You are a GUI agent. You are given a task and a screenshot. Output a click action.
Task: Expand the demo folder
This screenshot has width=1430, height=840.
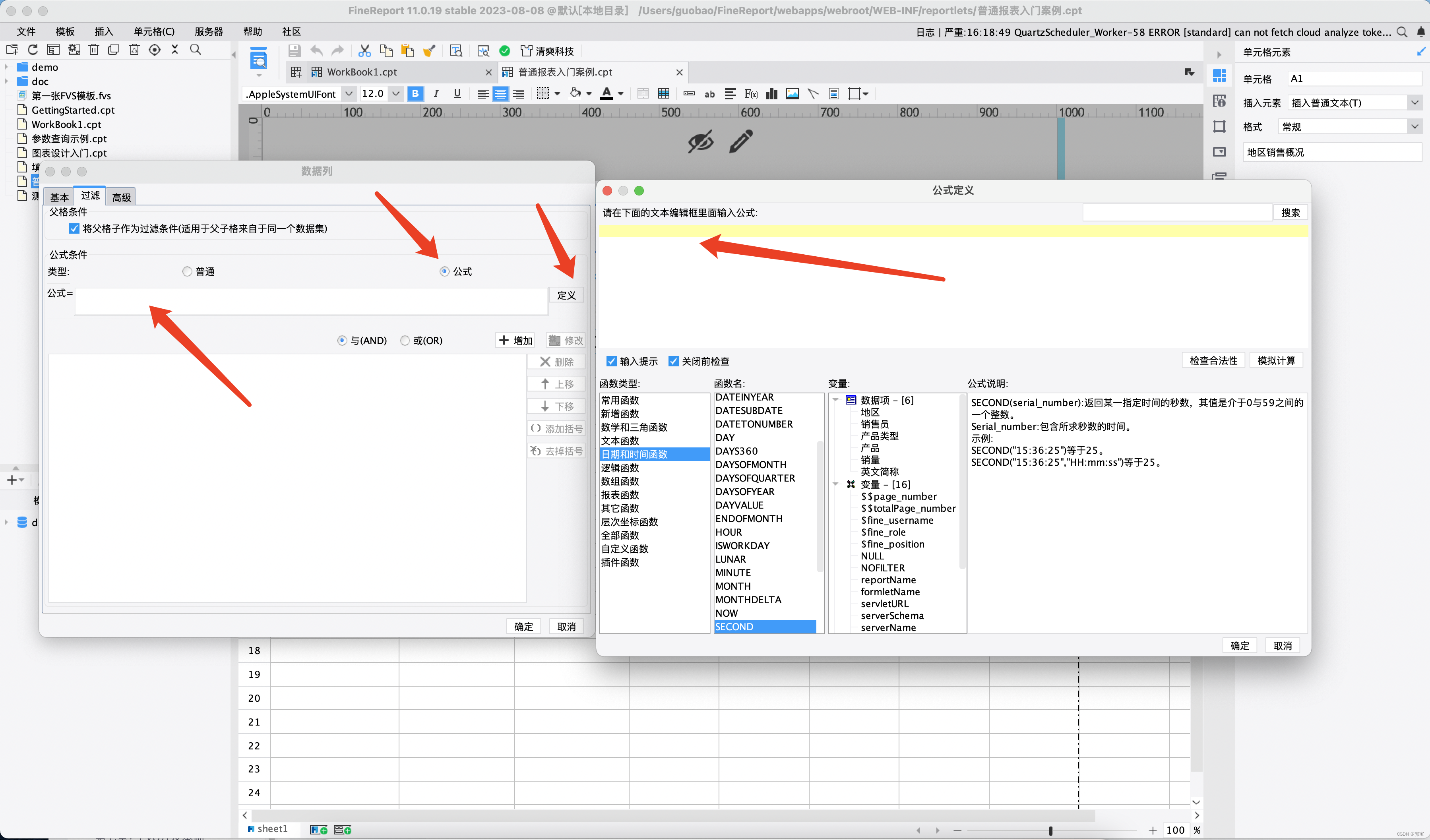[x=6, y=67]
